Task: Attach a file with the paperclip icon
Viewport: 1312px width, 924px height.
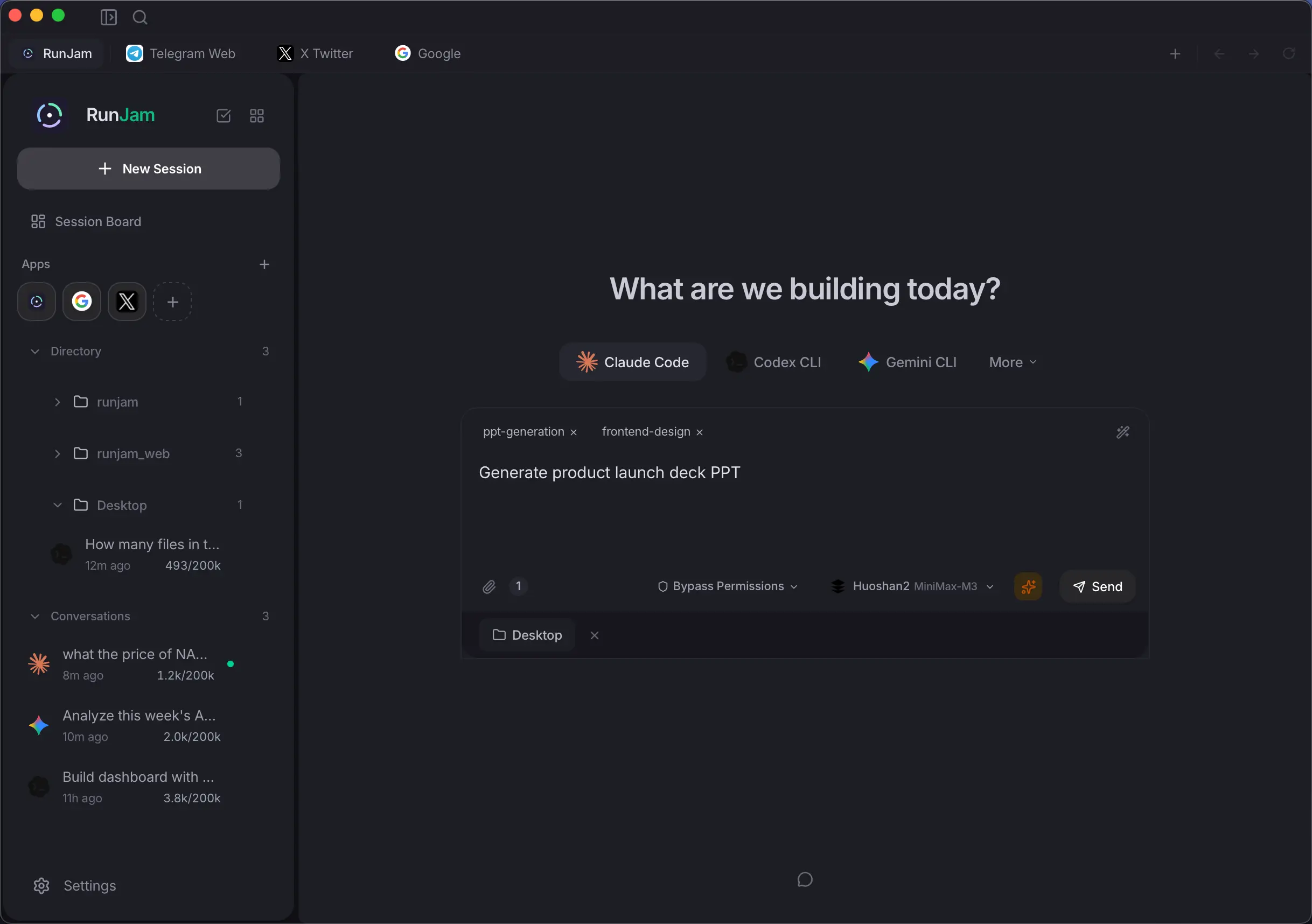Action: (489, 587)
